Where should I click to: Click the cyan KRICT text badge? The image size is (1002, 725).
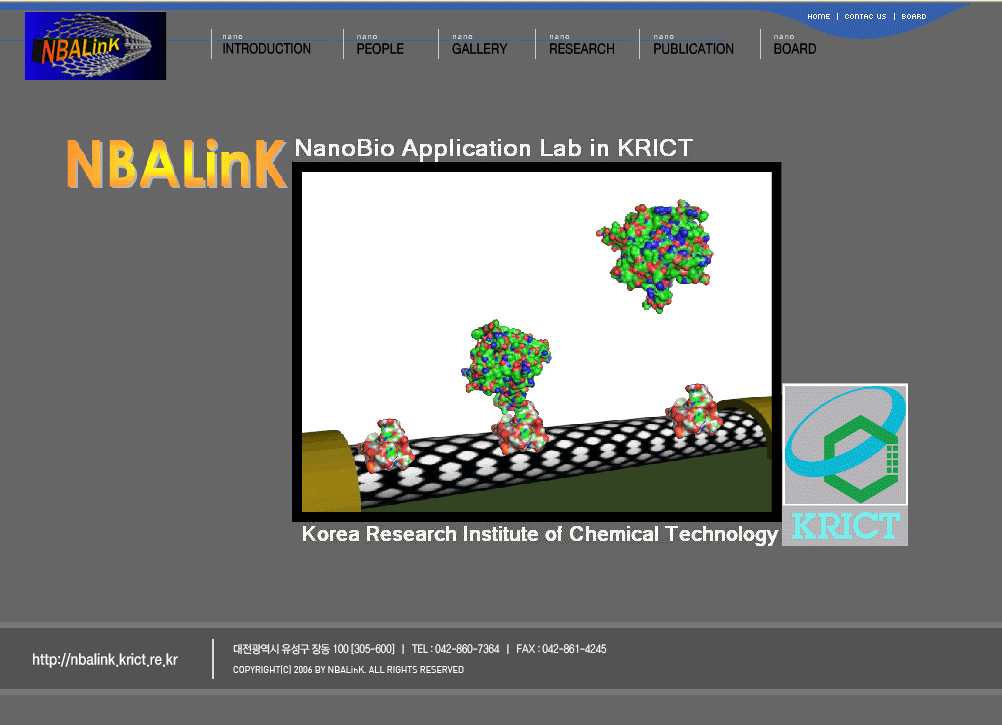845,526
